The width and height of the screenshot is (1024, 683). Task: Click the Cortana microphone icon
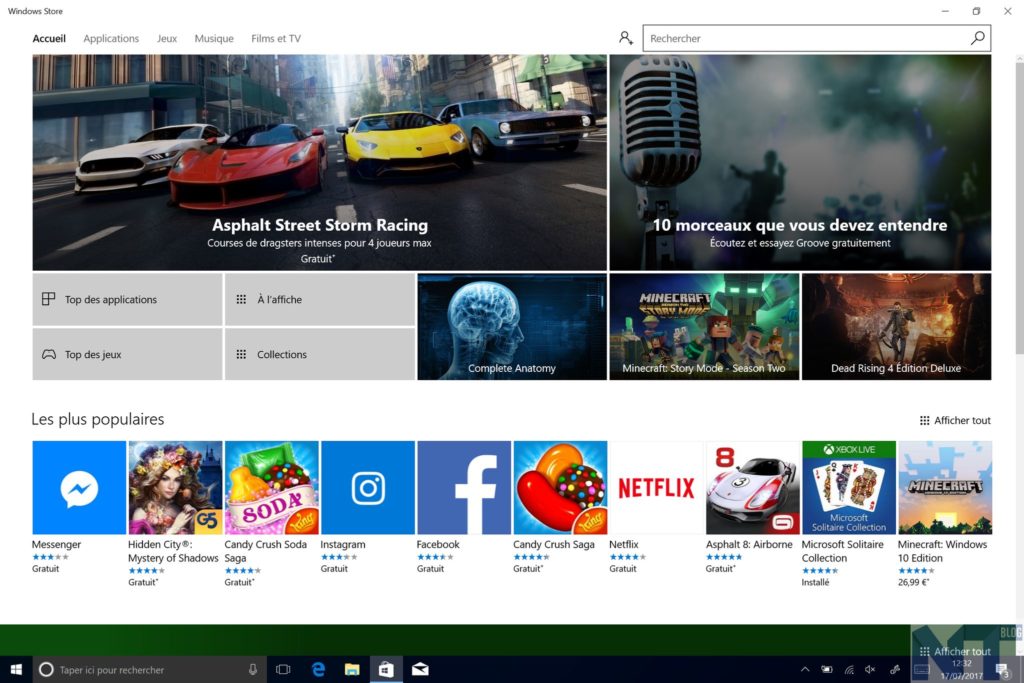click(x=253, y=669)
